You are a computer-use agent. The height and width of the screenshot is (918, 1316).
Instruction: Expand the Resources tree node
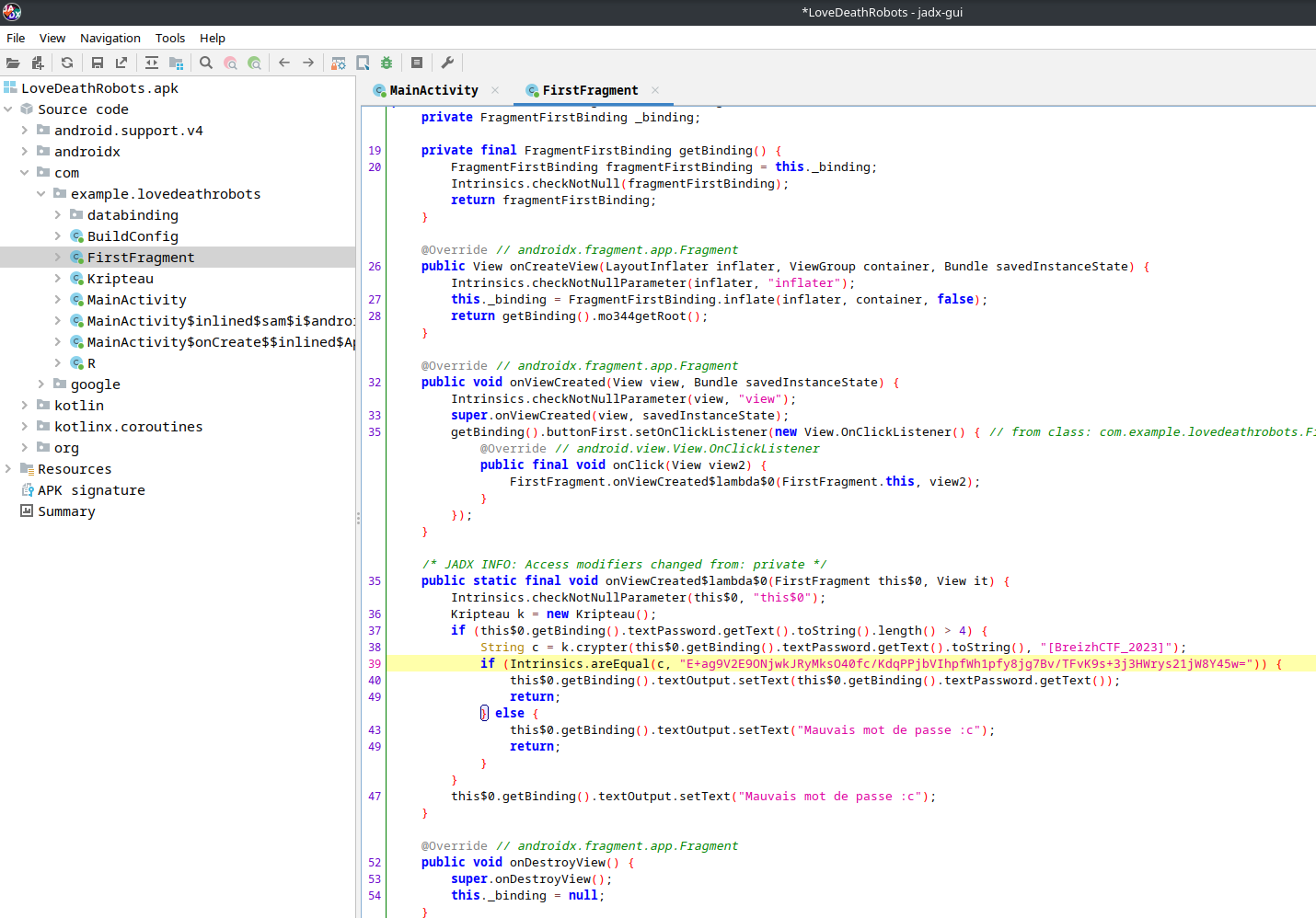(x=8, y=469)
